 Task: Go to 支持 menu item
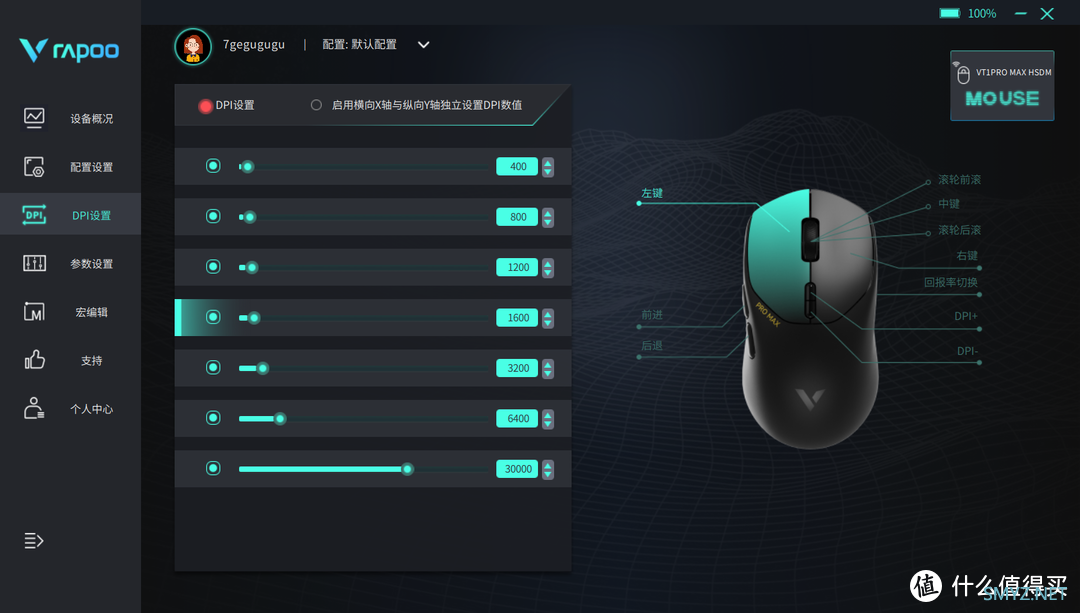[92, 360]
